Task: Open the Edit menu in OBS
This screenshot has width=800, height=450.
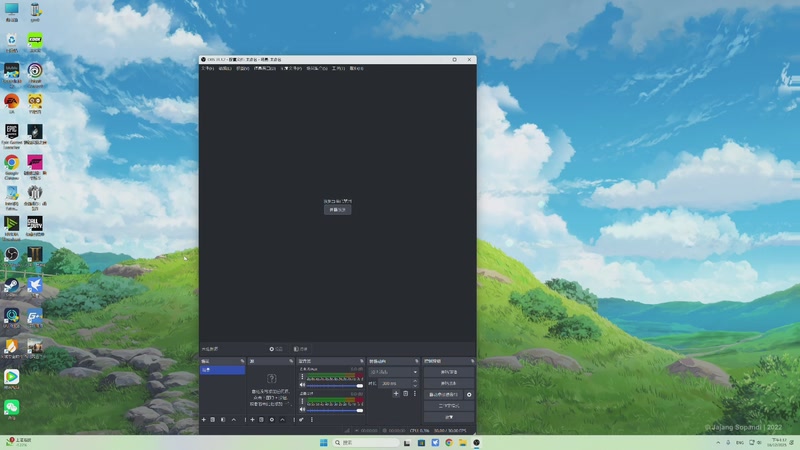Action: [x=225, y=68]
